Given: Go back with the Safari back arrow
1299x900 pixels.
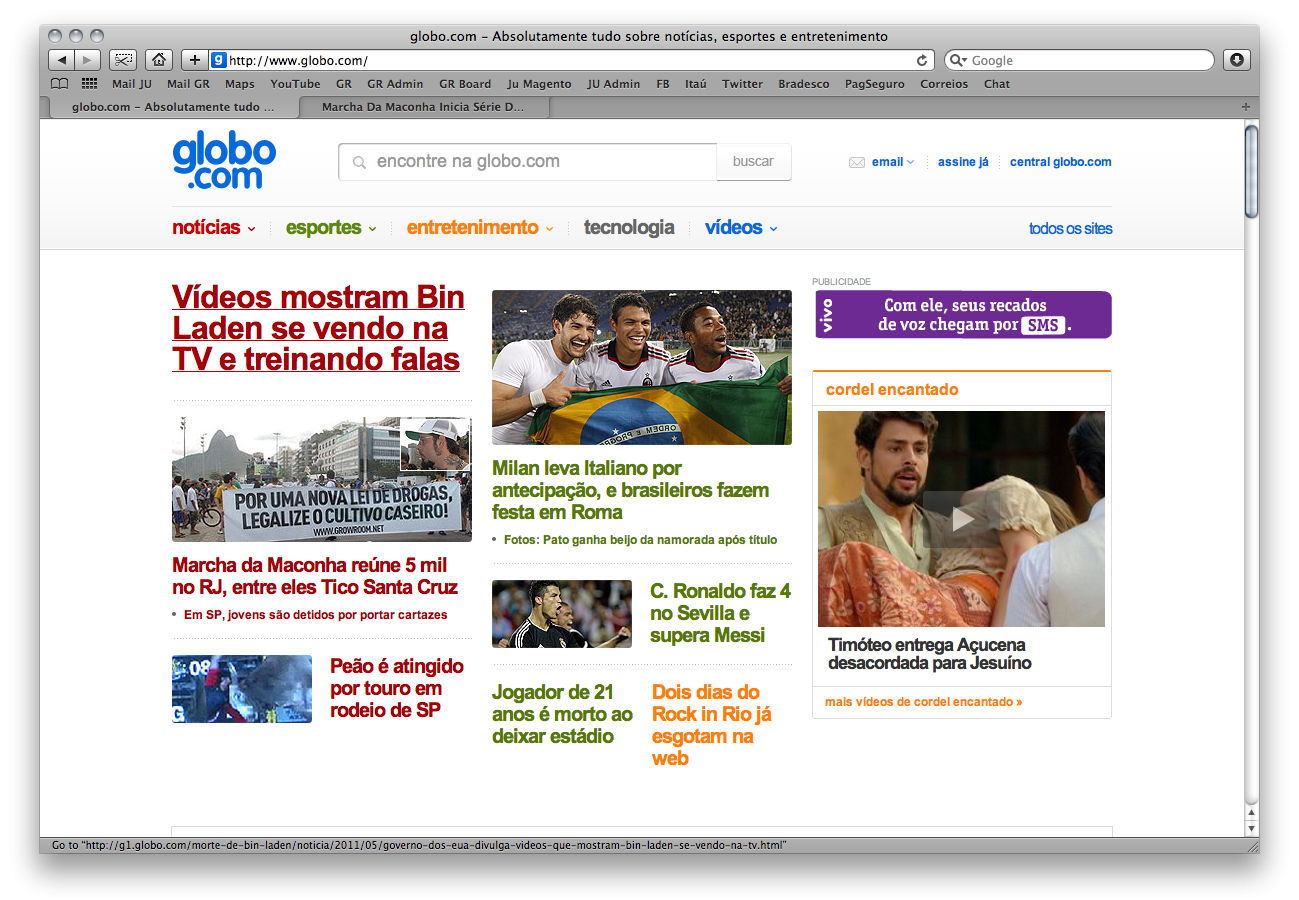Looking at the screenshot, I should coord(61,60).
